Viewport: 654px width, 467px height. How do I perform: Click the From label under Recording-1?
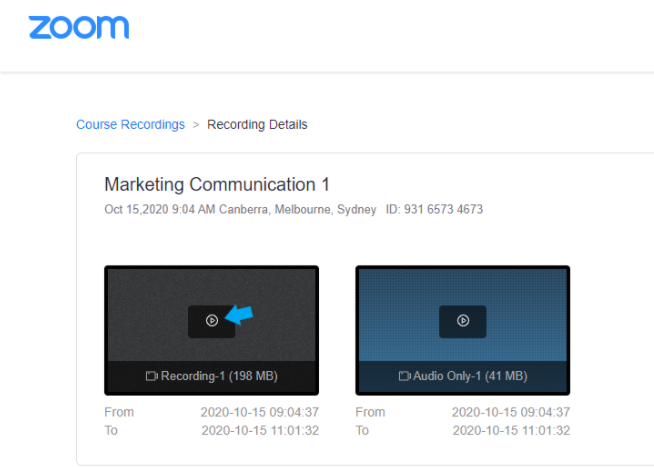119,412
